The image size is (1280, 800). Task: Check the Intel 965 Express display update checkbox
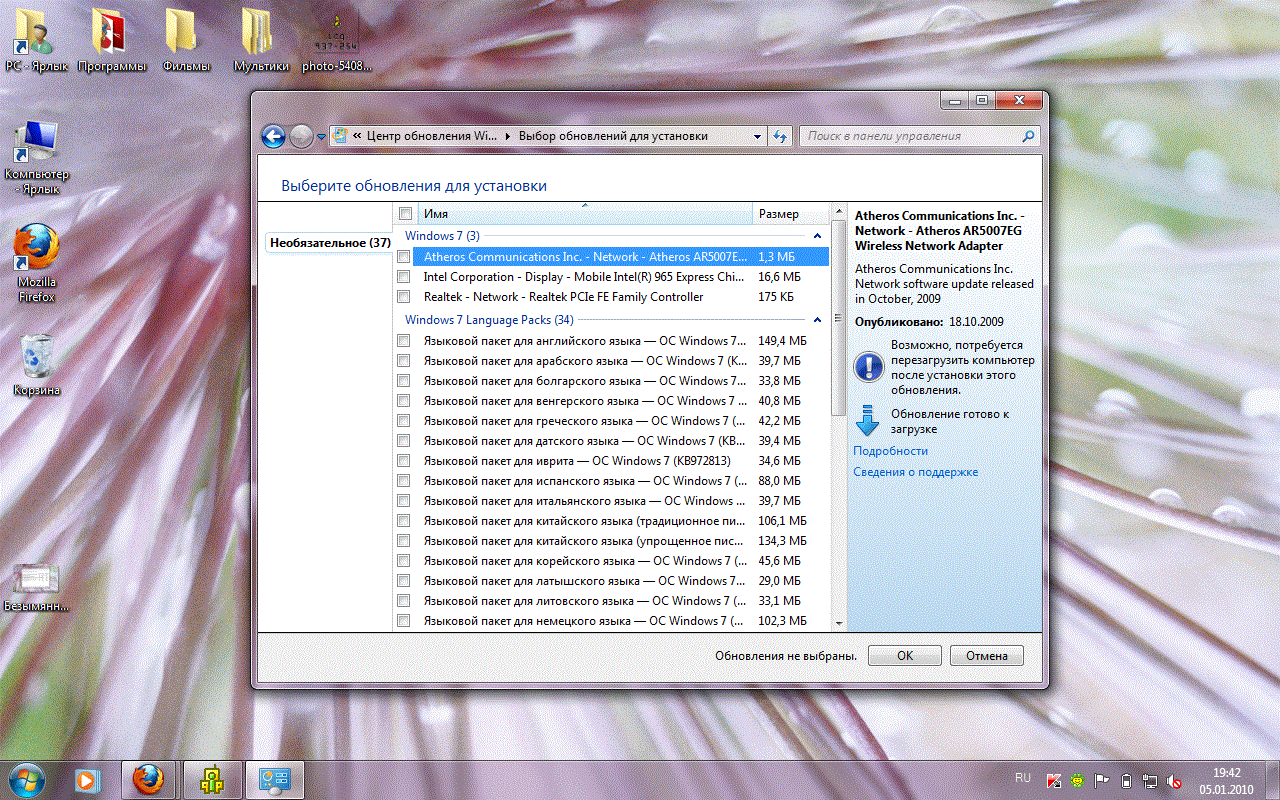pyautogui.click(x=403, y=277)
